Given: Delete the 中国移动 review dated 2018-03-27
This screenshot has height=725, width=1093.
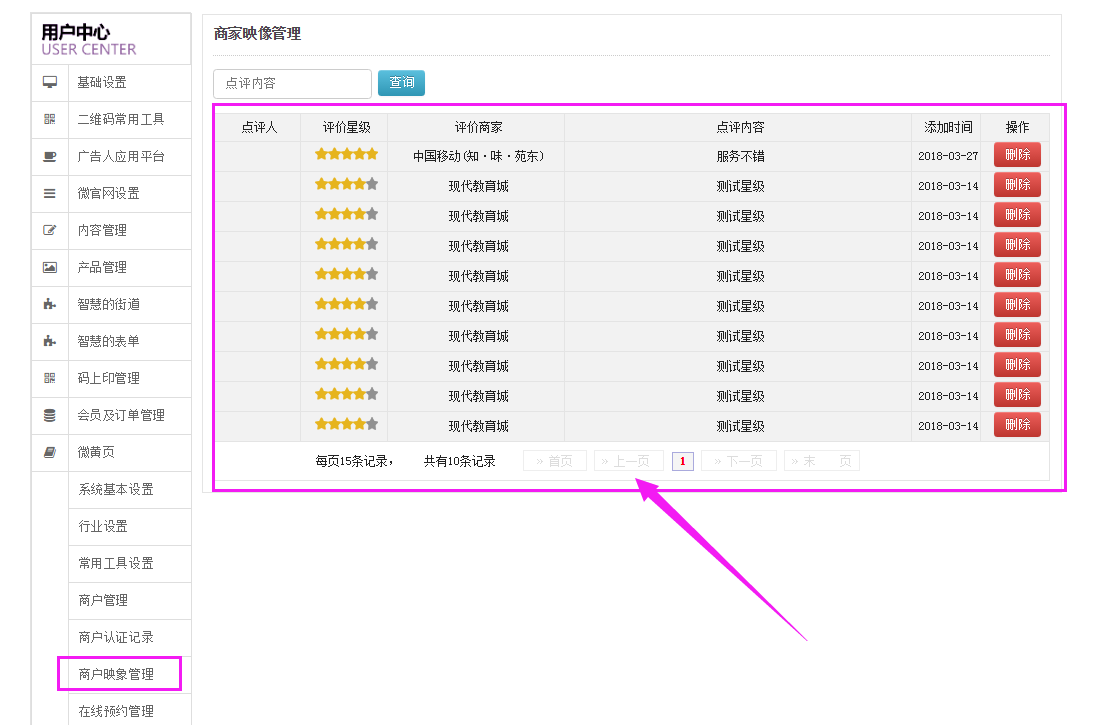Looking at the screenshot, I should coord(1016,155).
